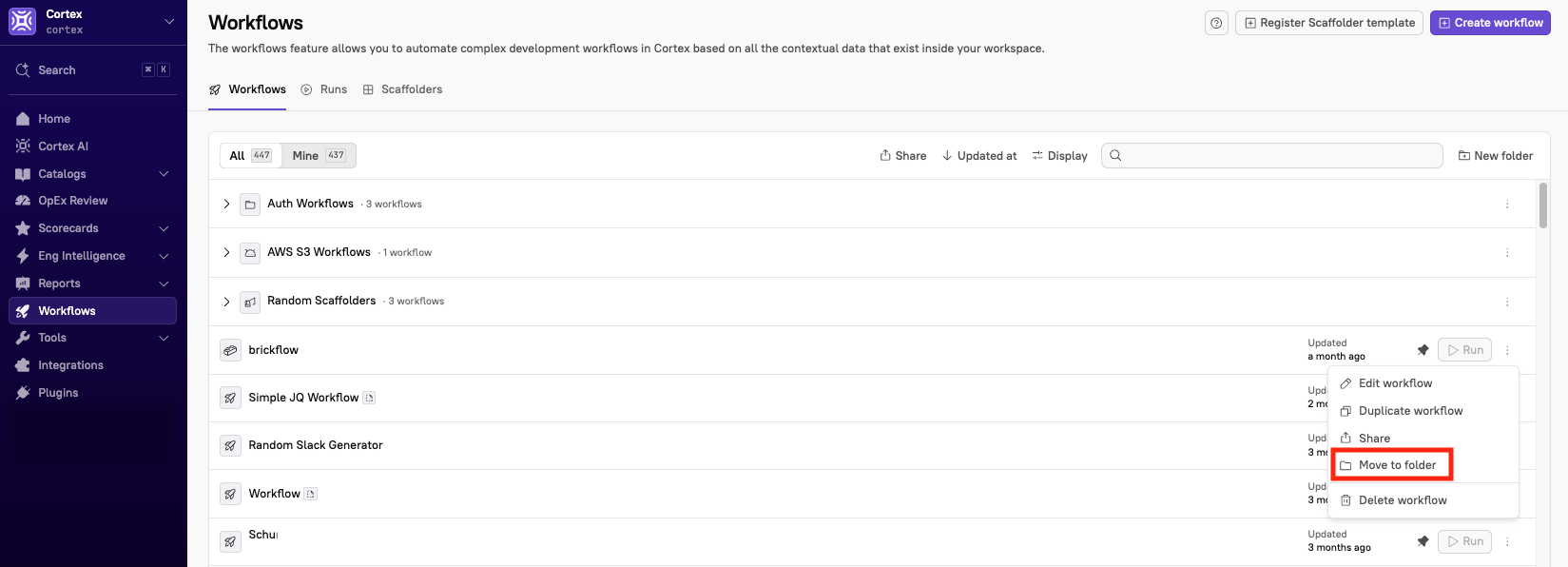Click the brickflow workflow icon
Screen dimensions: 1568x567
click(x=230, y=350)
